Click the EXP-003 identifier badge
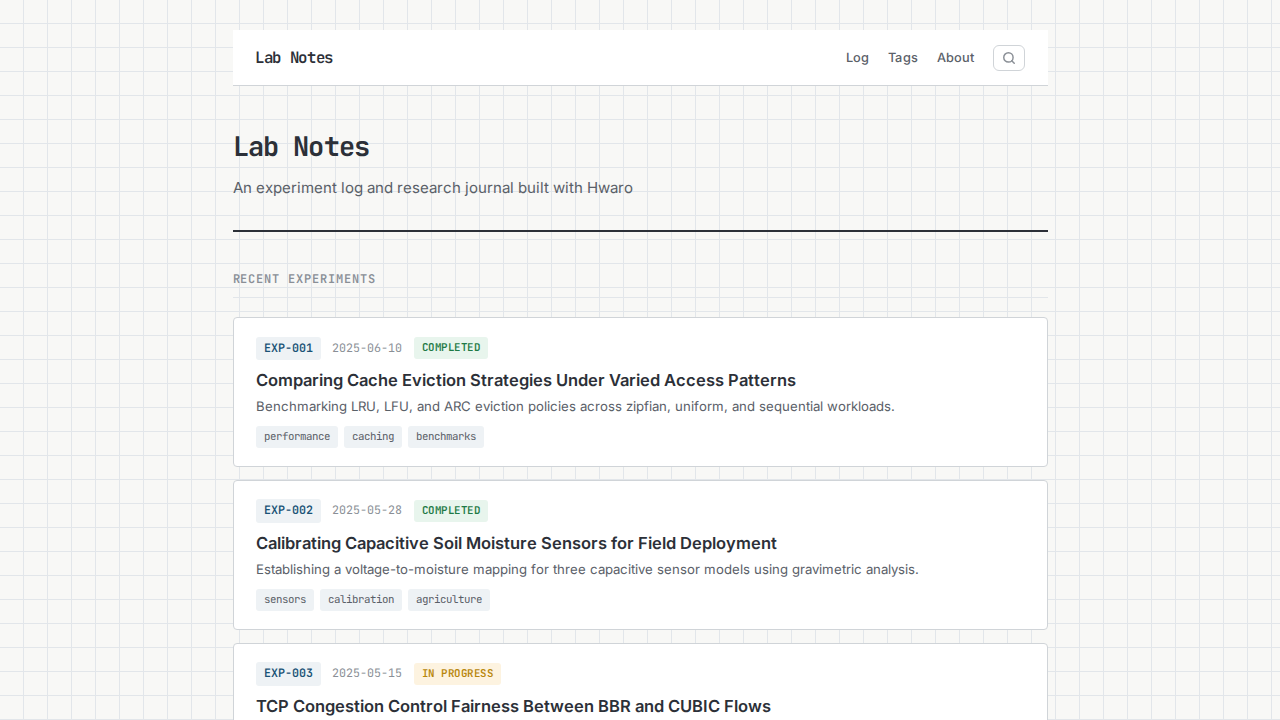Screen dimensions: 1280x720 point(288,673)
